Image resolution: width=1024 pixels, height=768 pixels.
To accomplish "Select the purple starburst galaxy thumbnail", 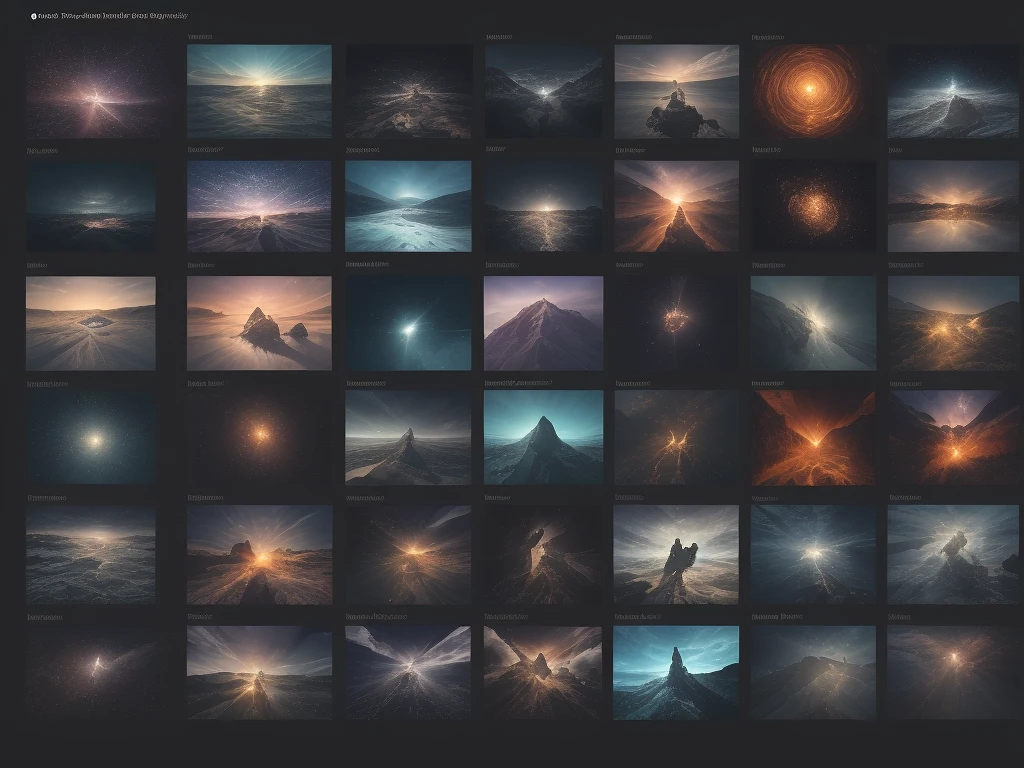I will click(x=91, y=91).
